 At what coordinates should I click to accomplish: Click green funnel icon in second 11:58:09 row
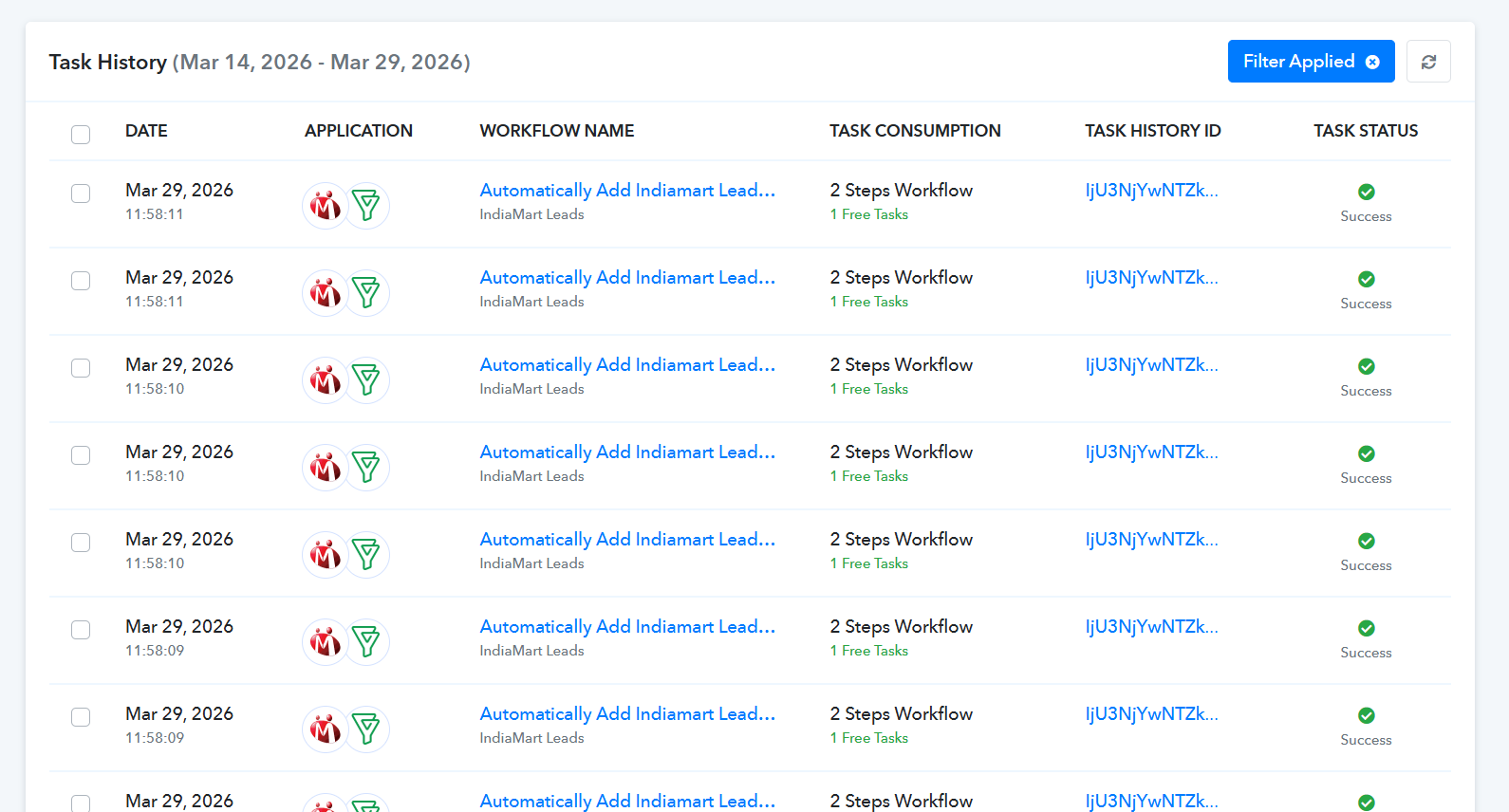[366, 729]
